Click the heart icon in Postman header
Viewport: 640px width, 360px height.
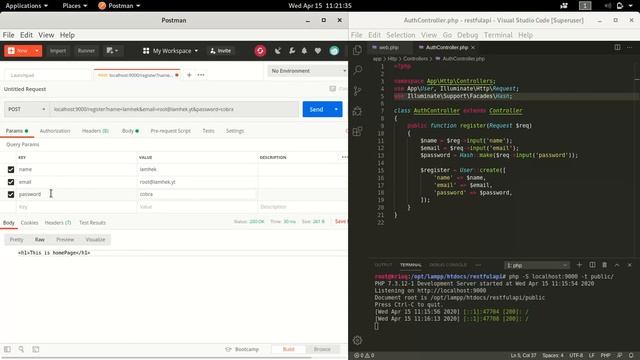pos(318,51)
